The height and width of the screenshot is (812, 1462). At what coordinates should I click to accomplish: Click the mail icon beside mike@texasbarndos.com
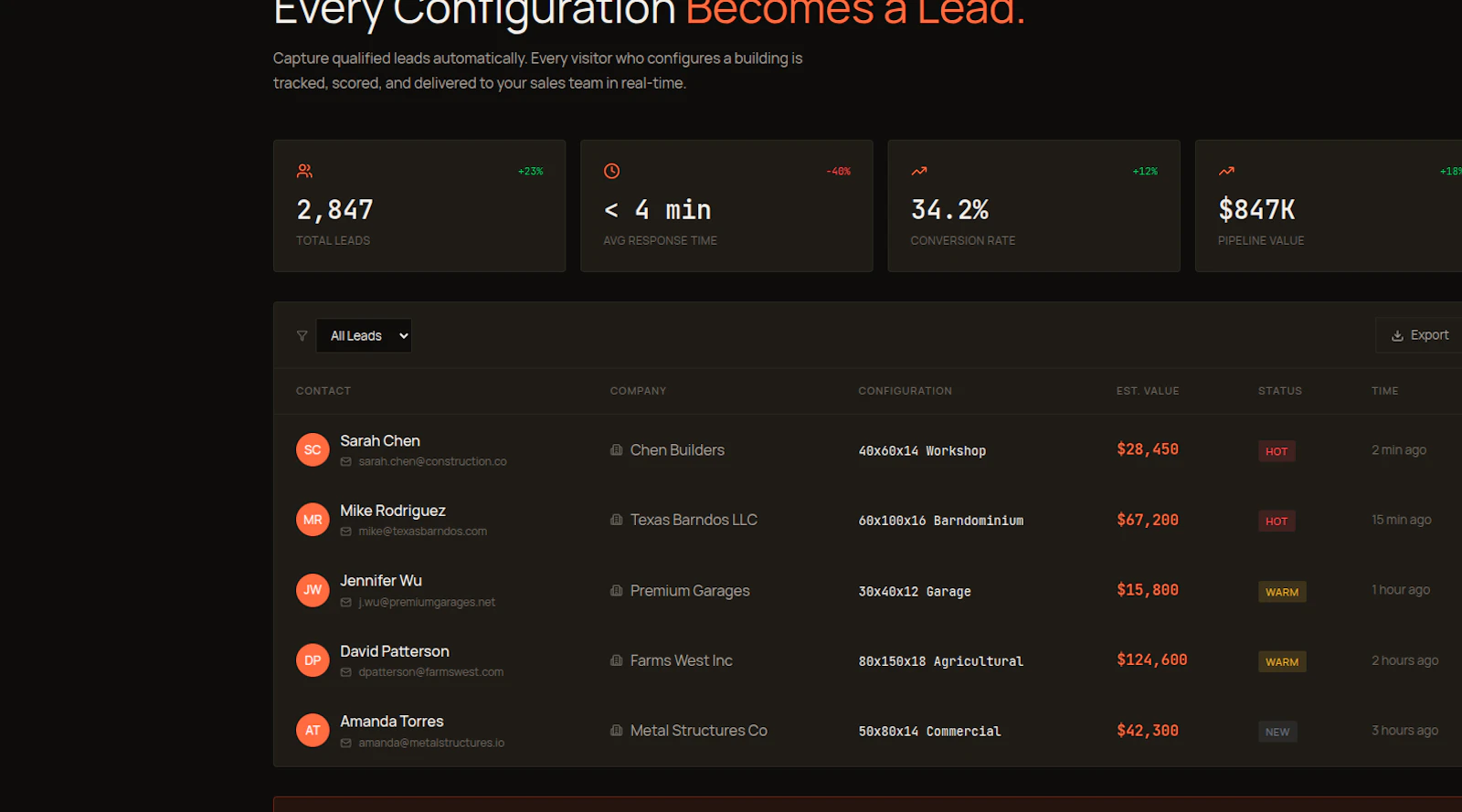pos(346,532)
